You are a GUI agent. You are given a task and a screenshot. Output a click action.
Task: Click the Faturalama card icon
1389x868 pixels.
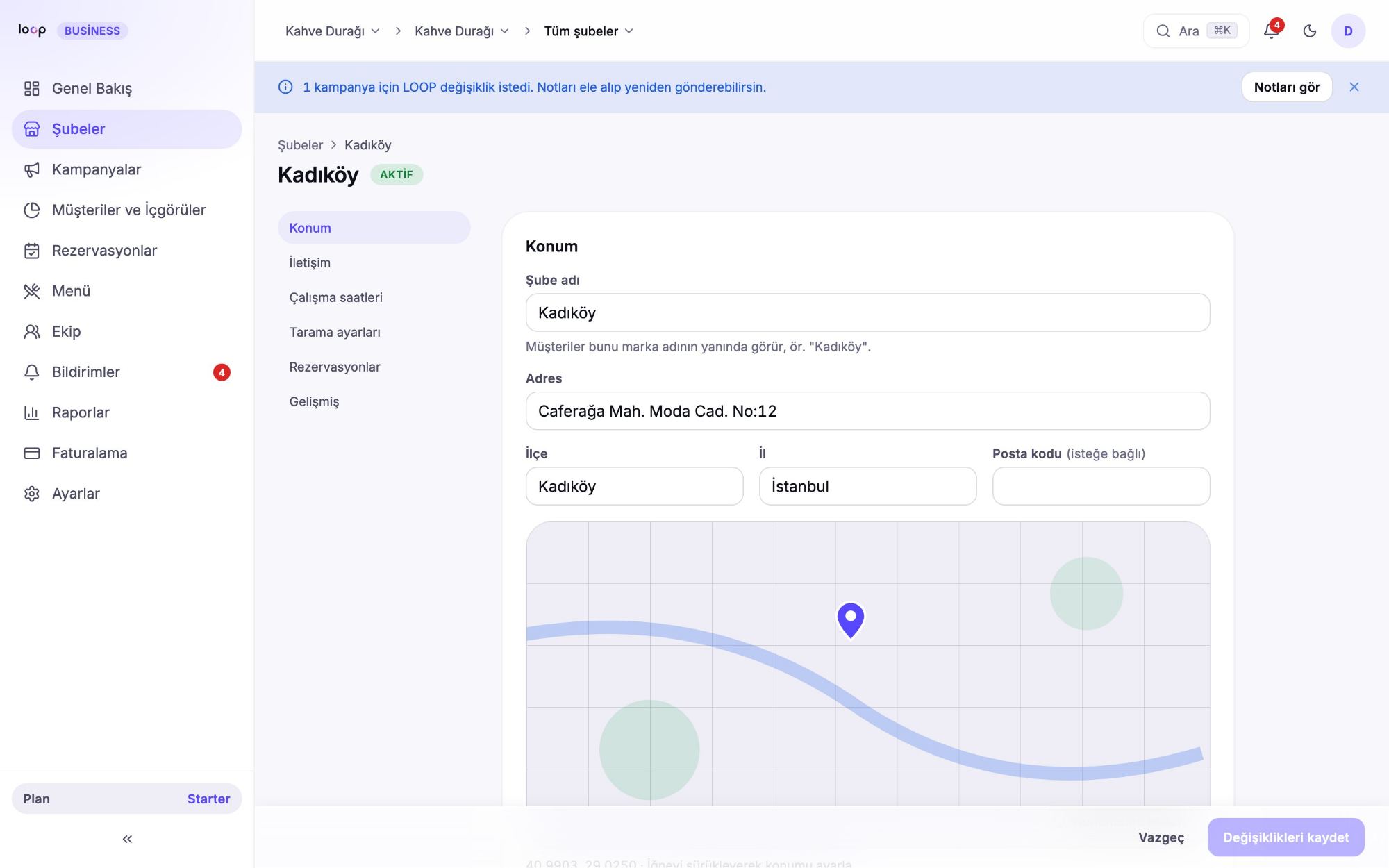click(32, 453)
